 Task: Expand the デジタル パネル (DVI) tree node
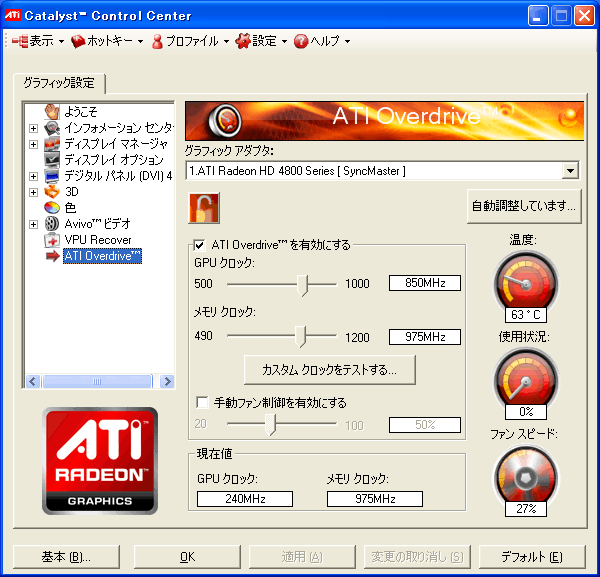(34, 176)
